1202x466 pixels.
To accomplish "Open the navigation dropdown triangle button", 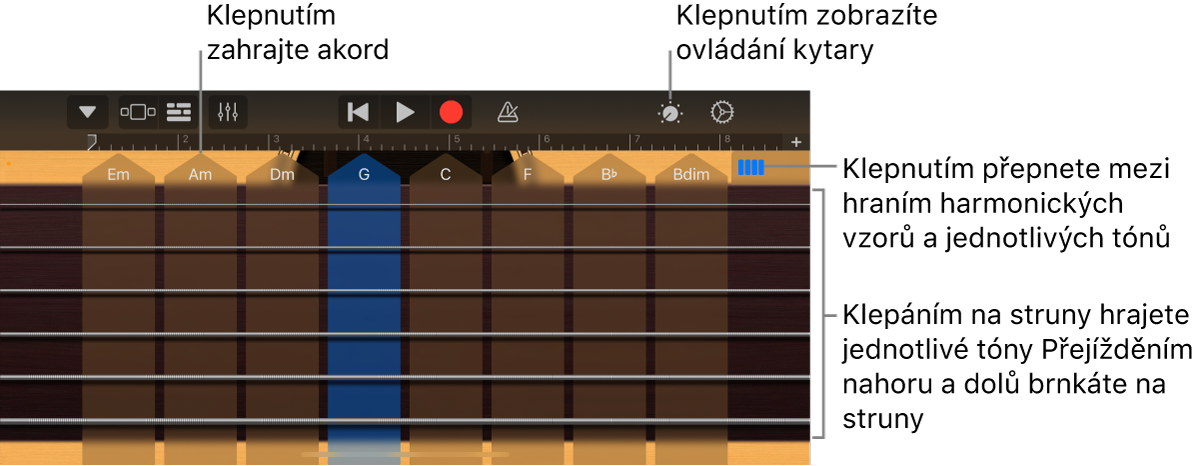I will (88, 112).
